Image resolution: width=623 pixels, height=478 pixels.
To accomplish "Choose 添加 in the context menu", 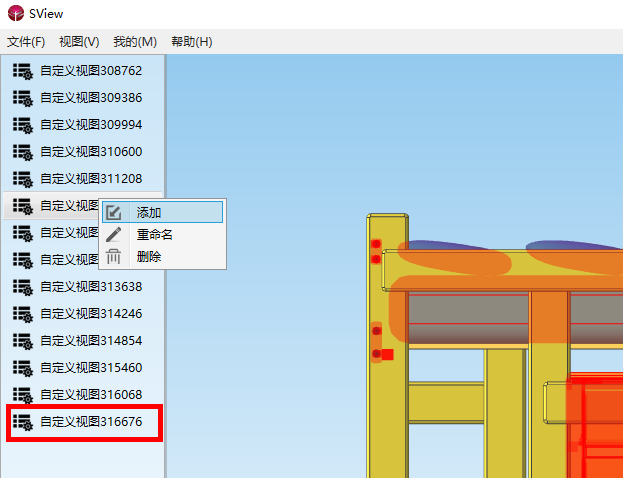I will (163, 213).
